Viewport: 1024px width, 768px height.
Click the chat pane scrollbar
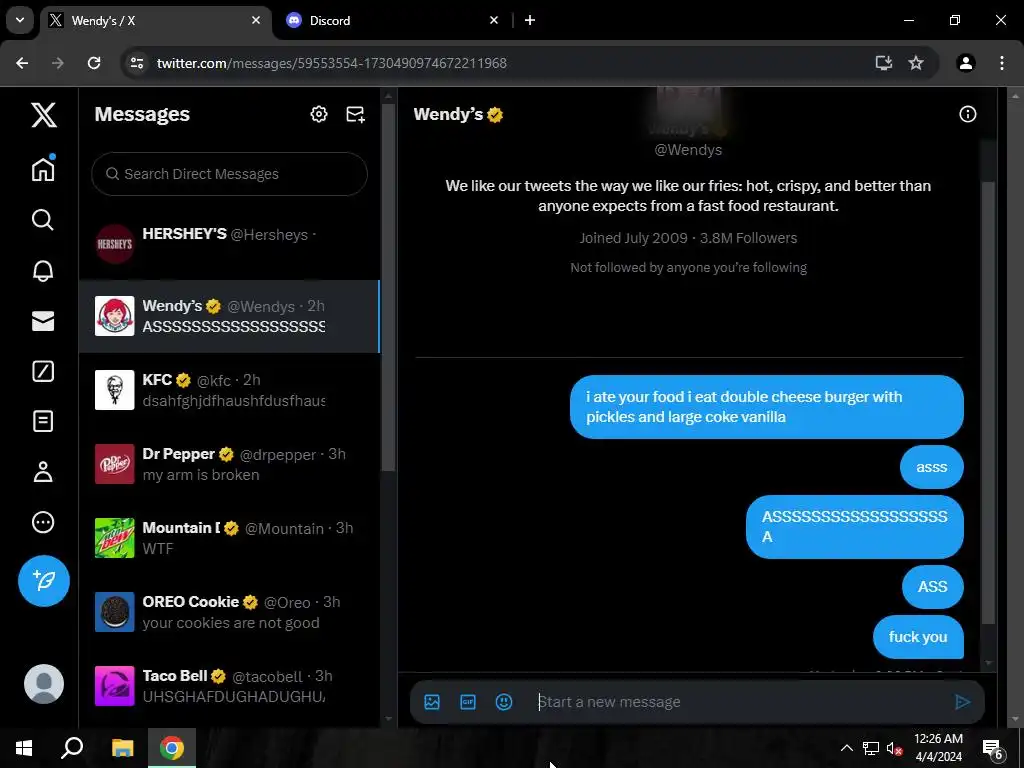tap(989, 402)
